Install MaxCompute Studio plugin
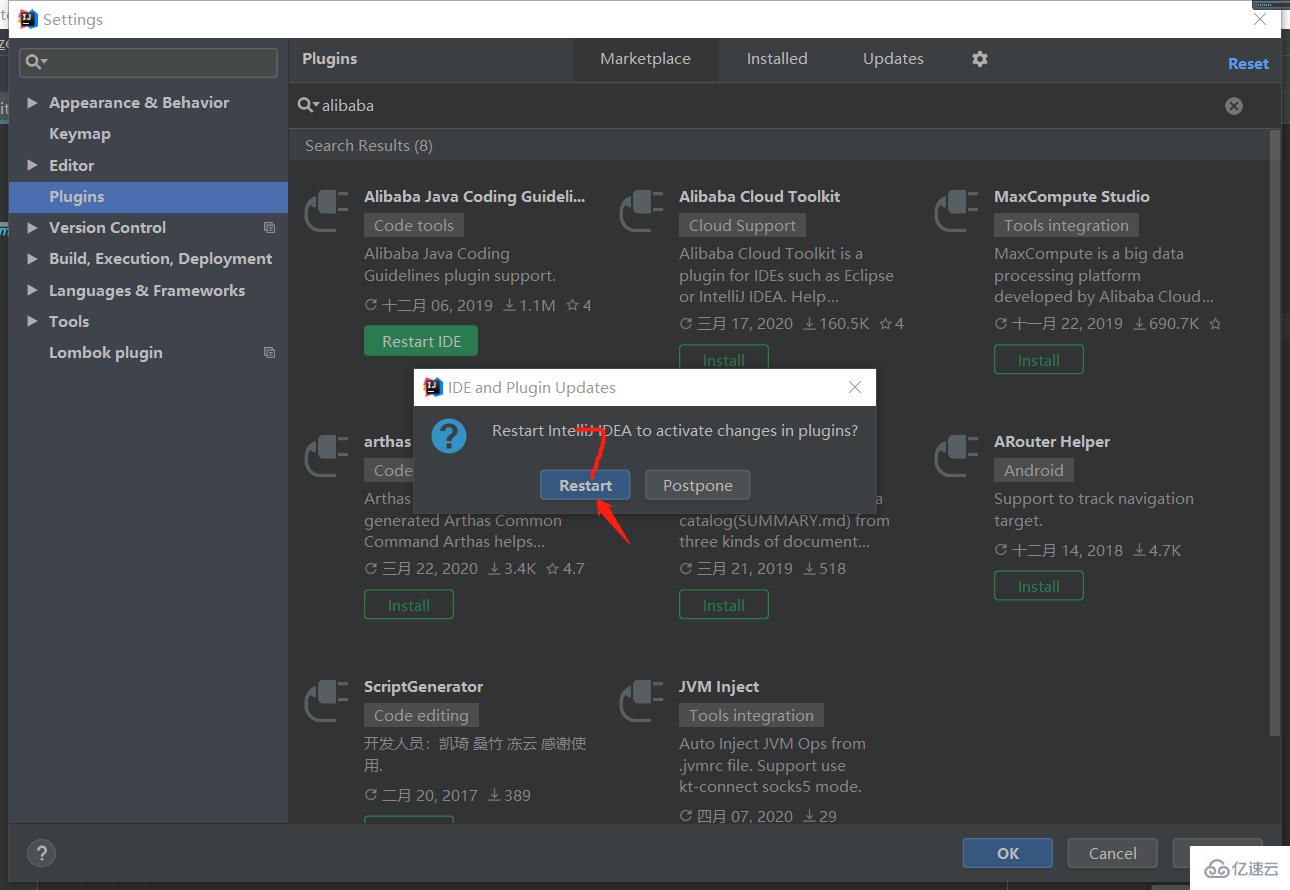The height and width of the screenshot is (890, 1290). pyautogui.click(x=1039, y=360)
